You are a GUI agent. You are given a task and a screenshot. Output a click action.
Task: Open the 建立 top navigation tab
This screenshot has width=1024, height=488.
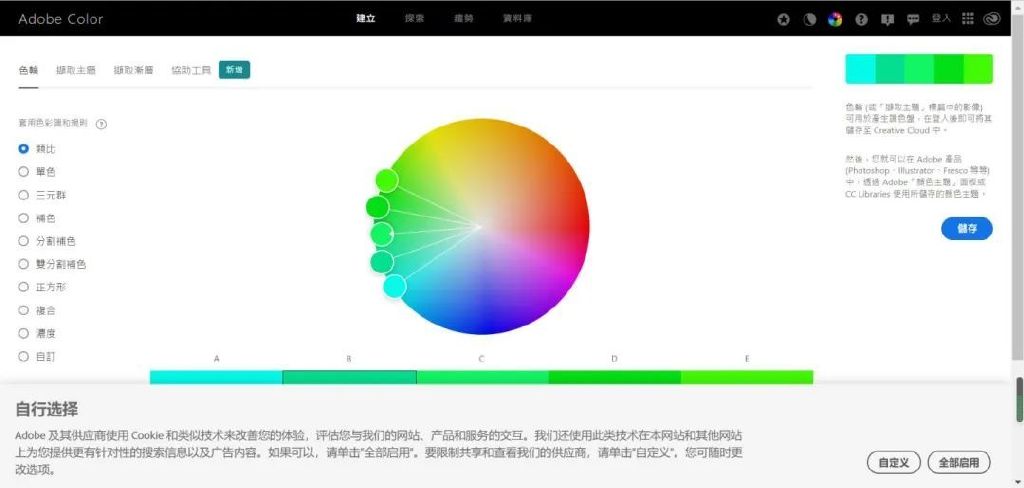(x=366, y=18)
